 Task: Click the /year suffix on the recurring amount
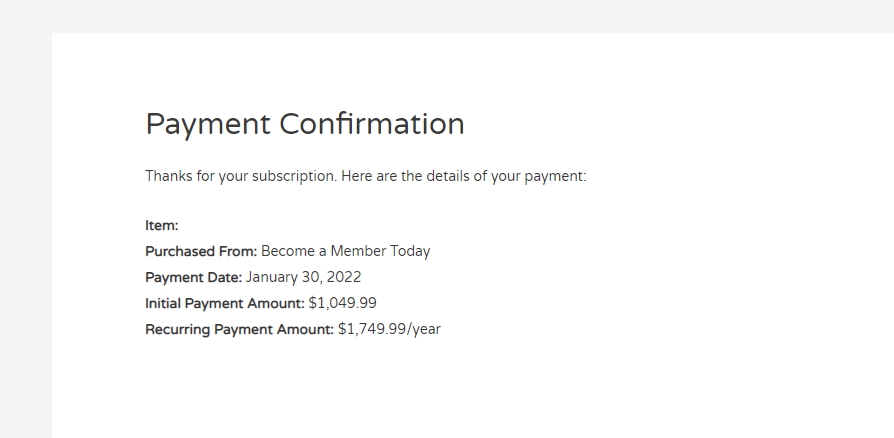coord(424,330)
